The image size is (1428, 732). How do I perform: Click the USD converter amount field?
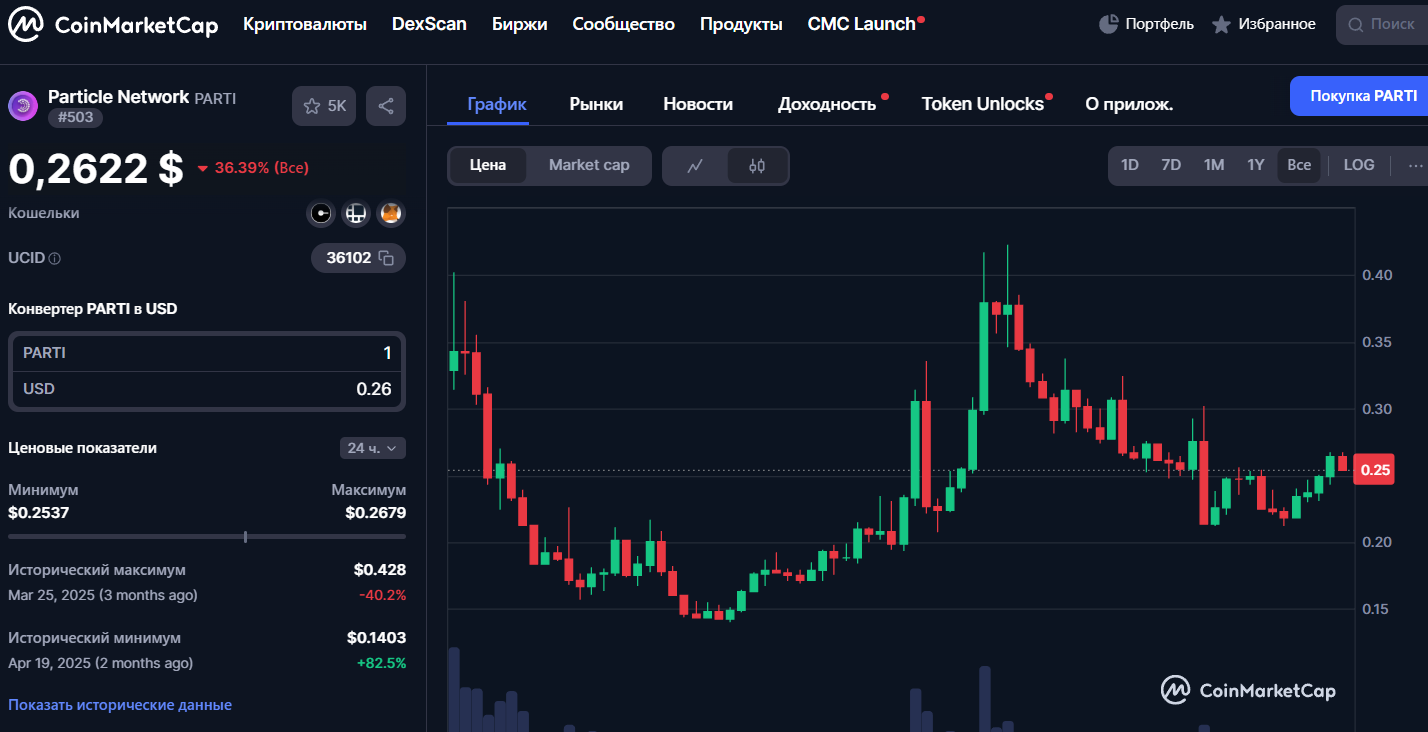click(207, 389)
